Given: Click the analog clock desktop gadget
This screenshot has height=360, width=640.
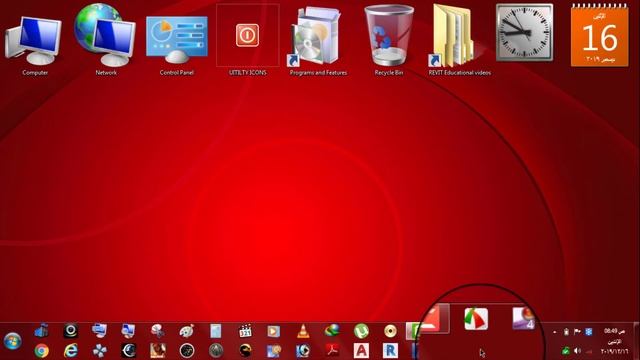Looking at the screenshot, I should 524,33.
